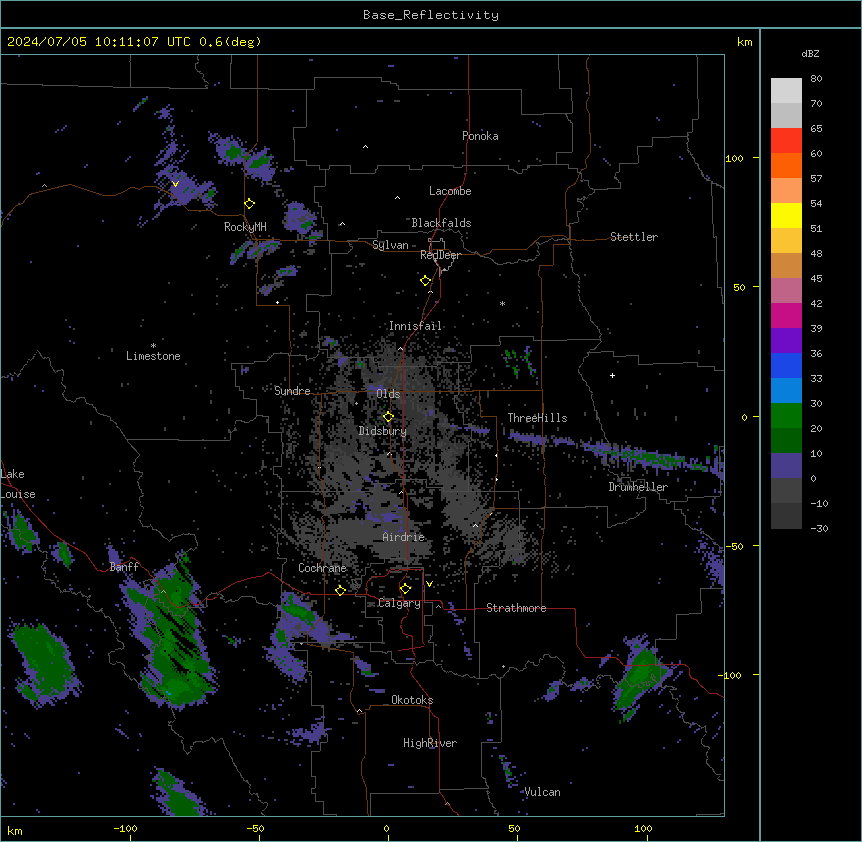Screen dimensions: 862x842
Task: Click the yellow V marker northwest of RockyMH
Action: coord(175,184)
